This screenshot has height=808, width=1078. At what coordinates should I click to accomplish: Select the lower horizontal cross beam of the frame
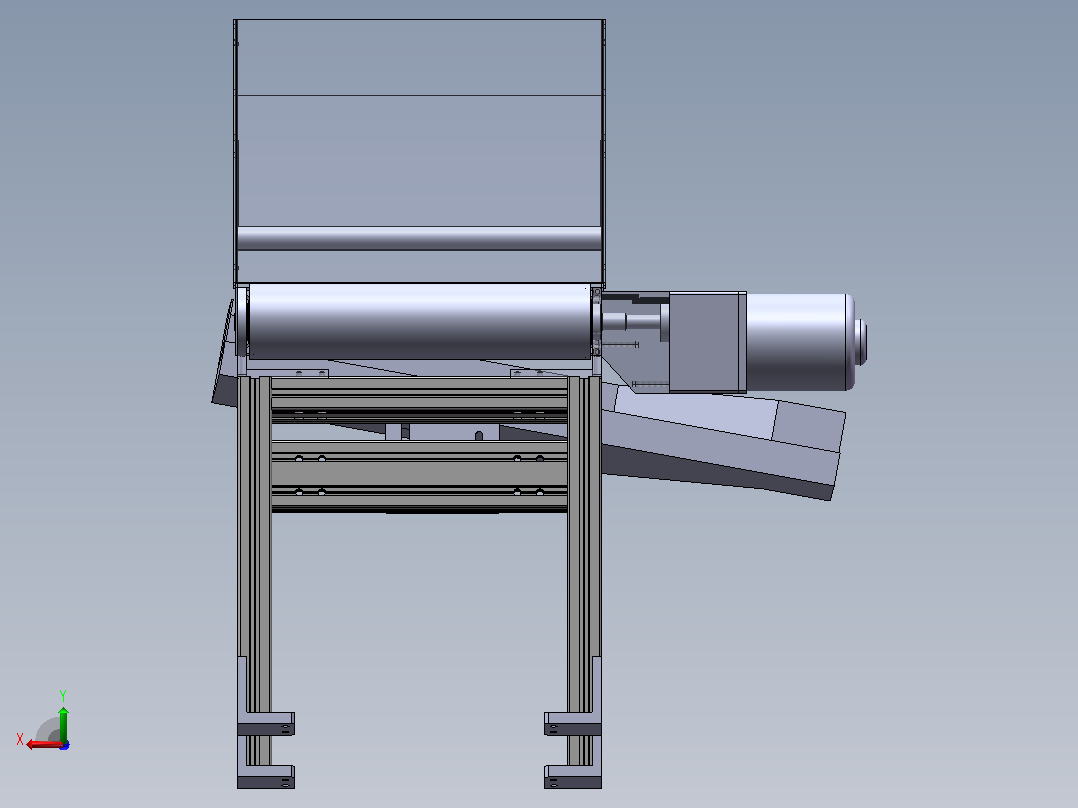point(419,476)
